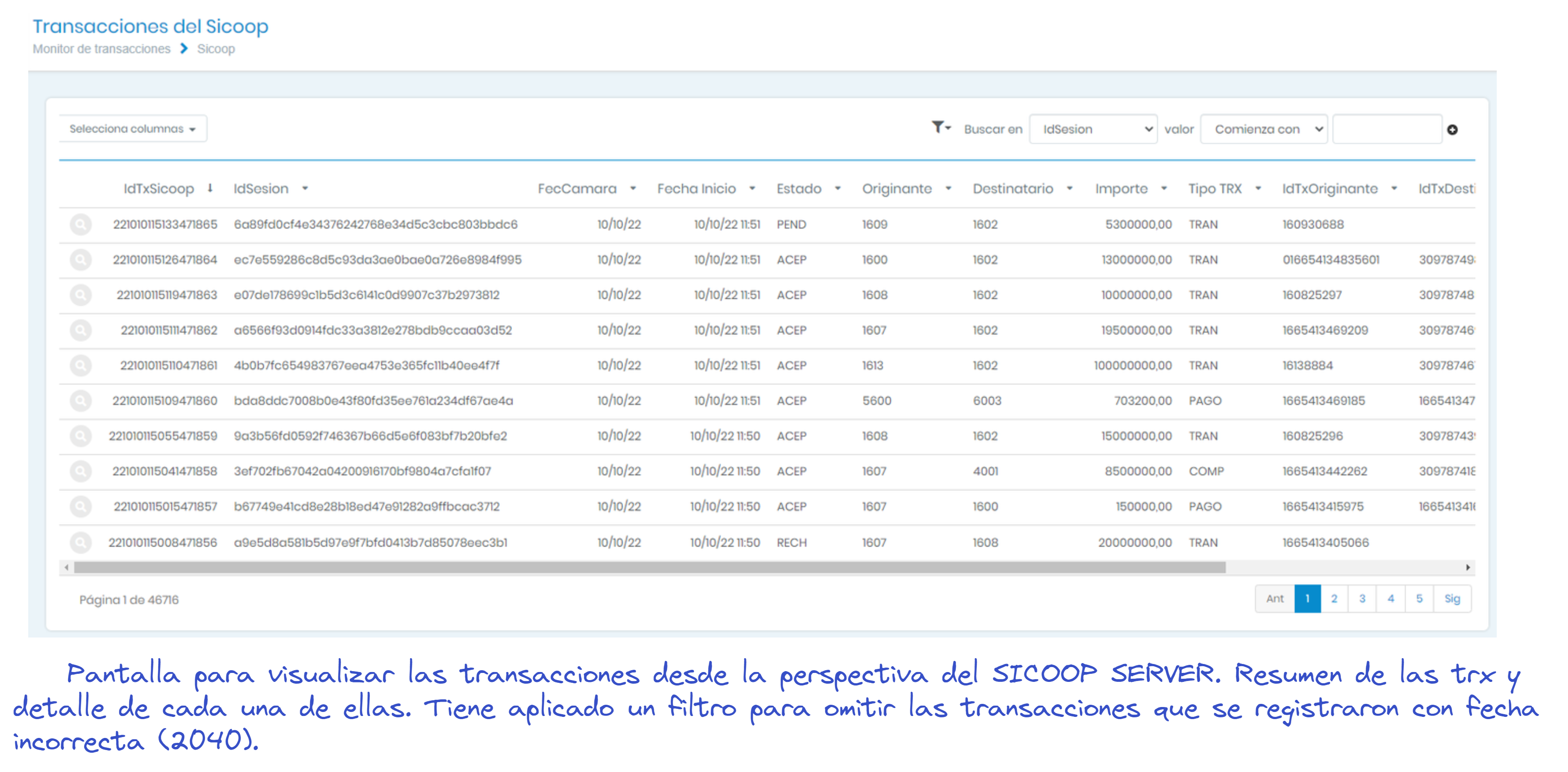
Task: Click the COMP transaction type cell
Action: 1206,471
